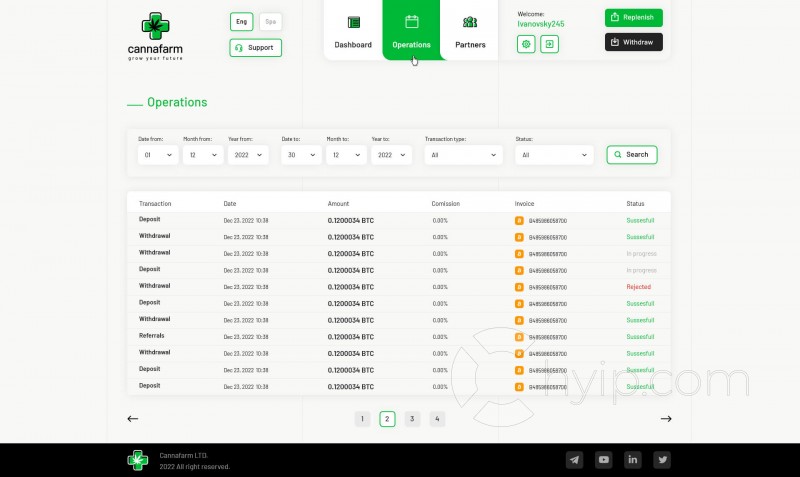This screenshot has width=800, height=477.
Task: Click the Referrals transaction row label
Action: pos(152,336)
